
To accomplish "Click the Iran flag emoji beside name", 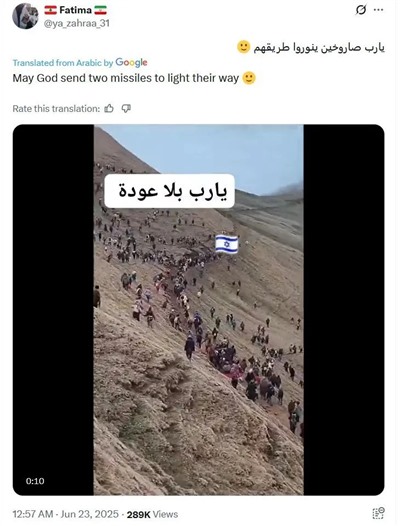I will tap(100, 10).
